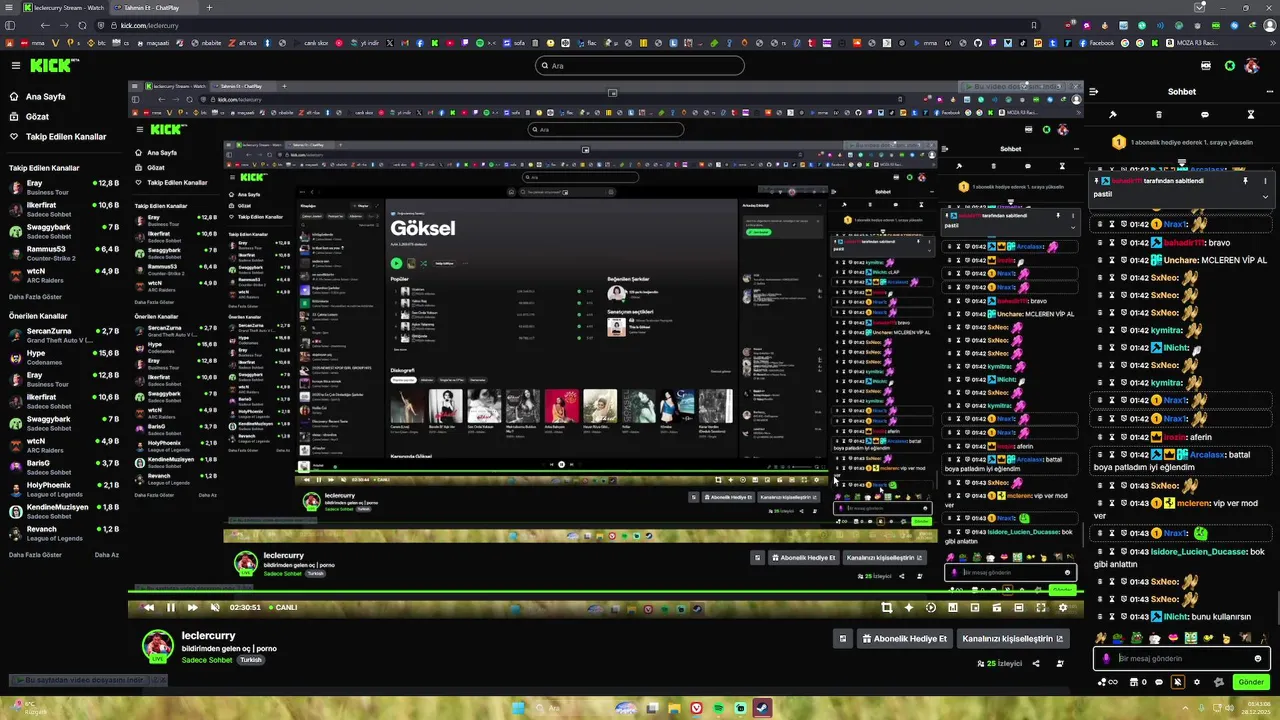This screenshot has width=1280, height=720.
Task: Go to Ana Sayfa in the sidebar
Action: (46, 97)
